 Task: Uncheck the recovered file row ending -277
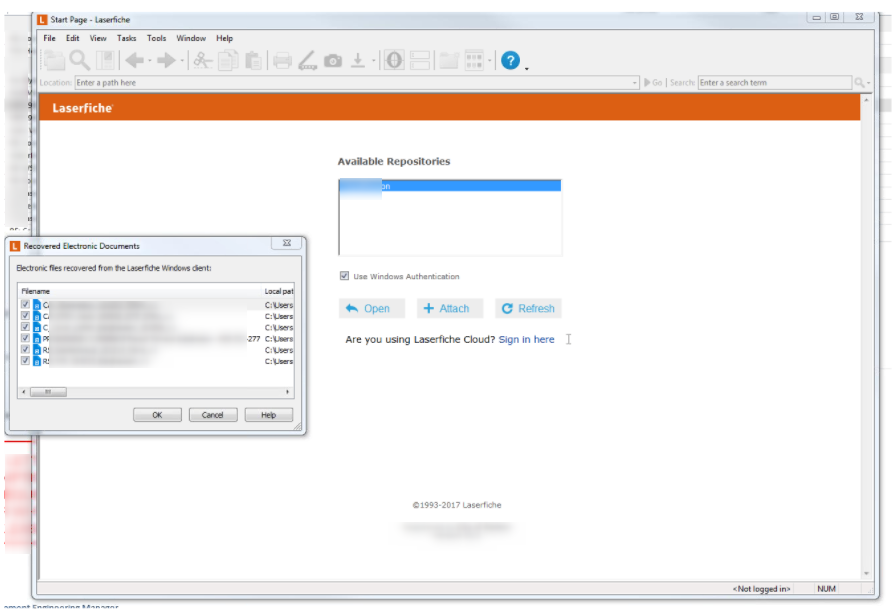coord(25,338)
